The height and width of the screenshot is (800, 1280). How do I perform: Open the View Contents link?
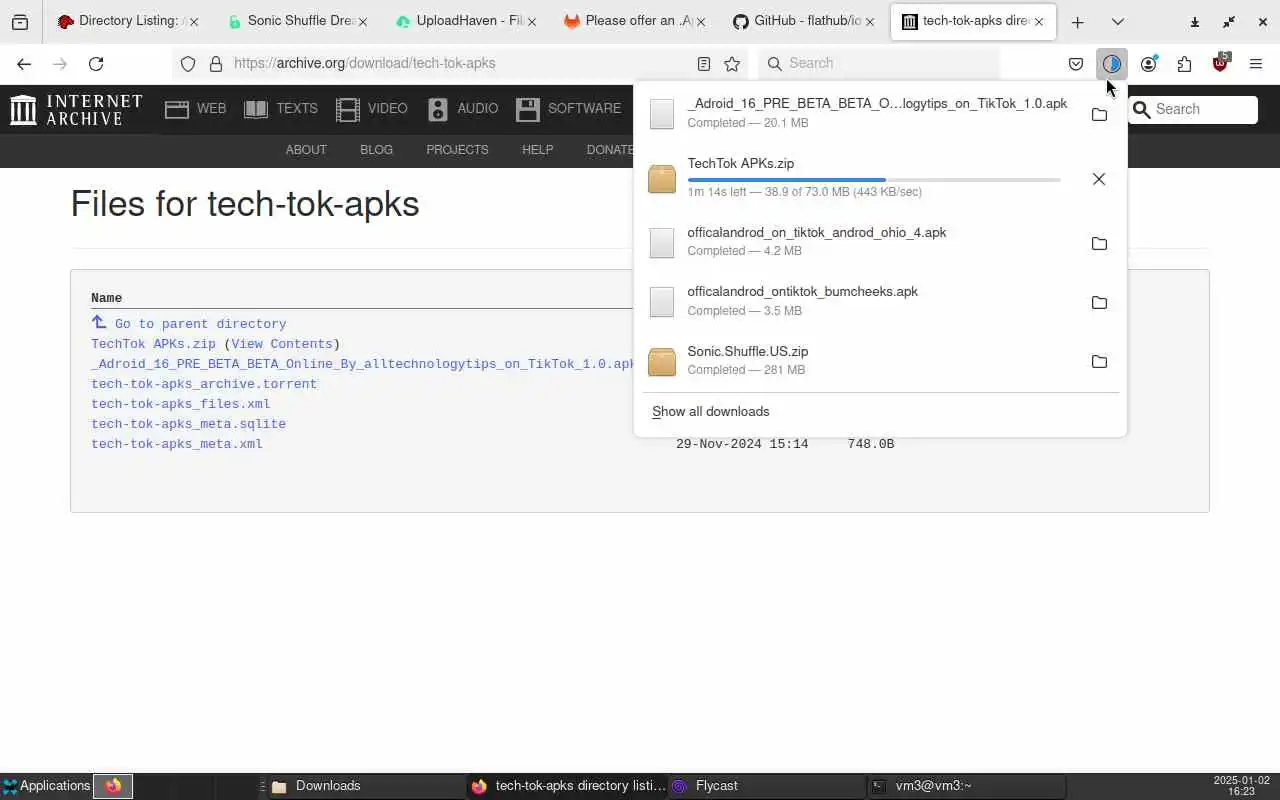[x=282, y=344]
